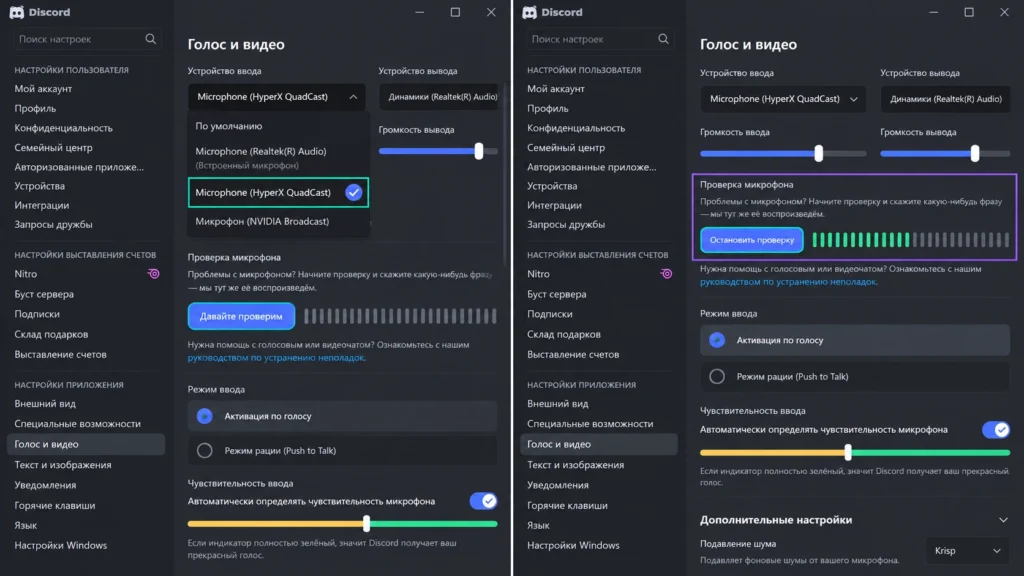Image resolution: width=1024 pixels, height=576 pixels.
Task: Click the Остановить проверку button
Action: pos(752,240)
